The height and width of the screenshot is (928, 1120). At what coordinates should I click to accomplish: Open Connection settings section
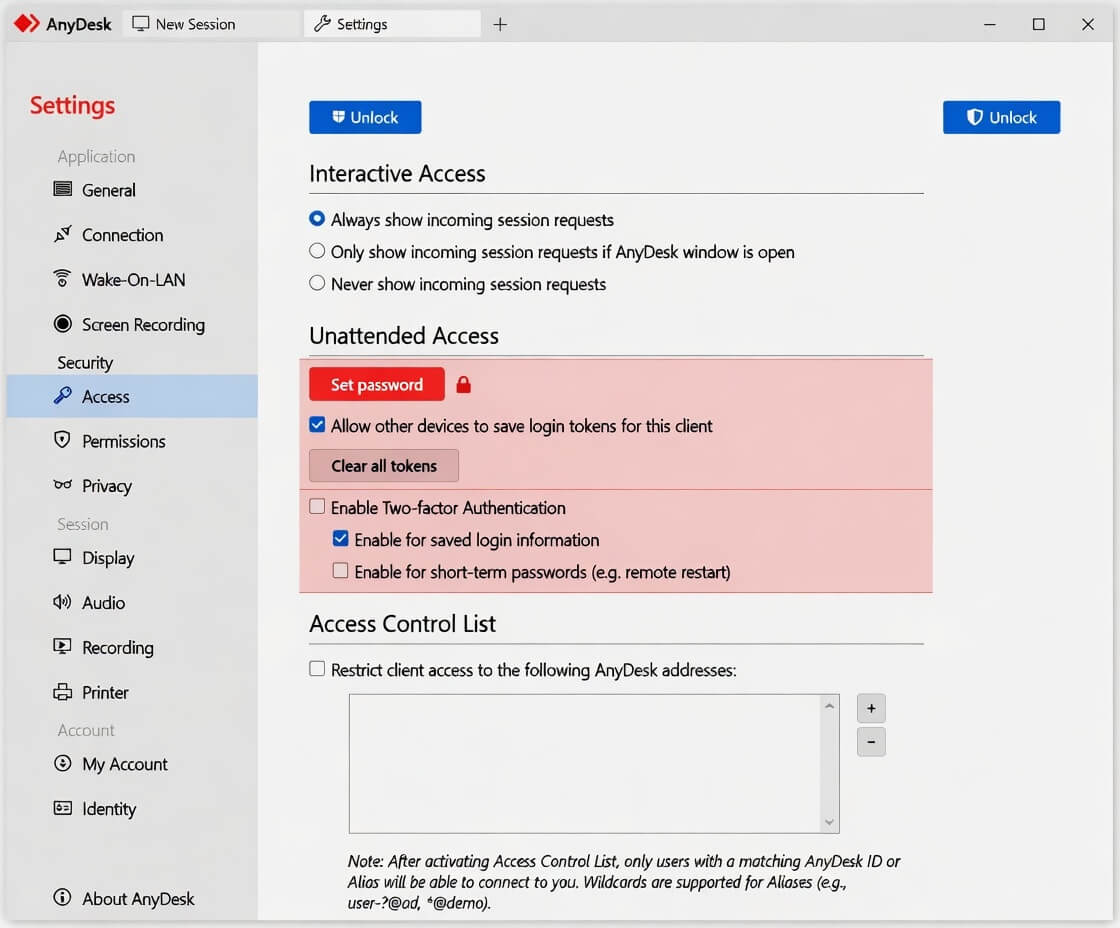point(132,234)
